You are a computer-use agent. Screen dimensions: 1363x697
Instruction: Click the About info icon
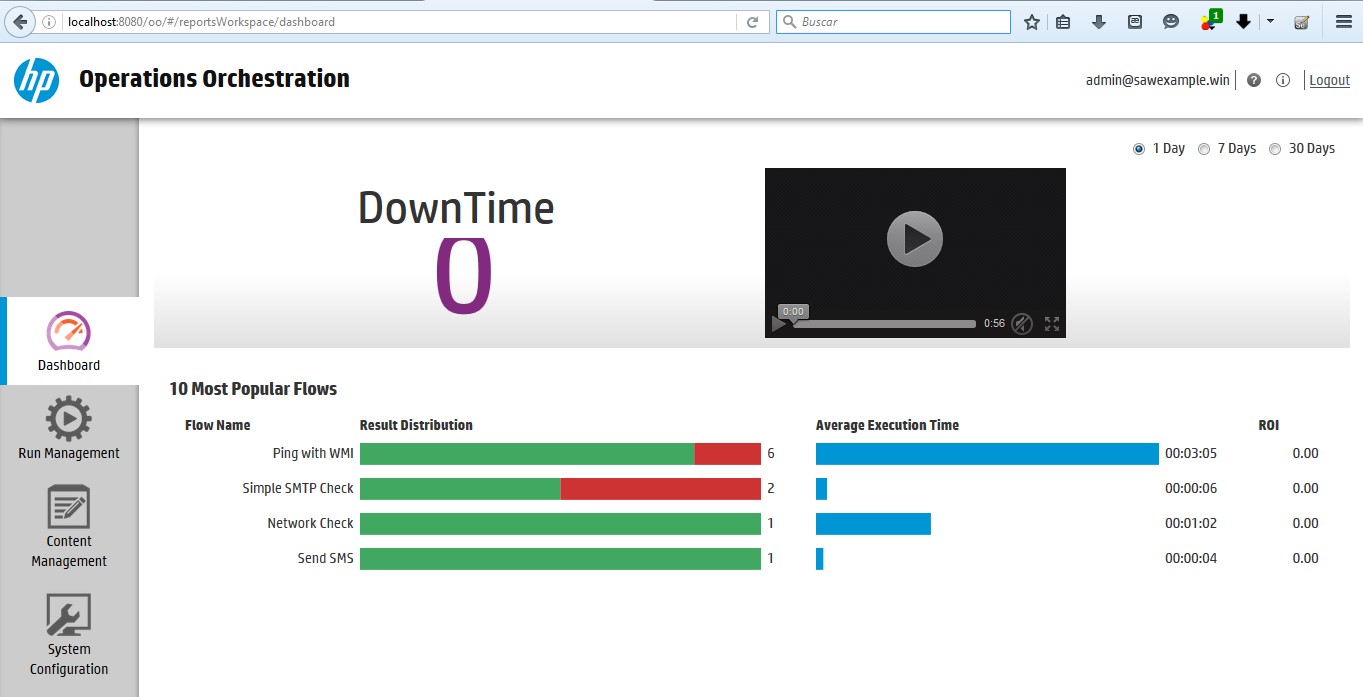[1283, 80]
